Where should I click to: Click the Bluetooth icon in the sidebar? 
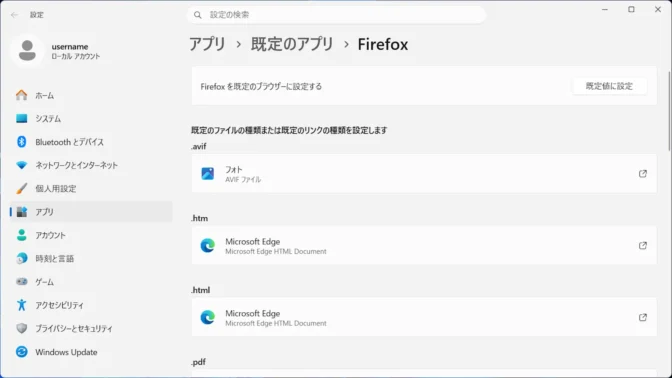21,141
